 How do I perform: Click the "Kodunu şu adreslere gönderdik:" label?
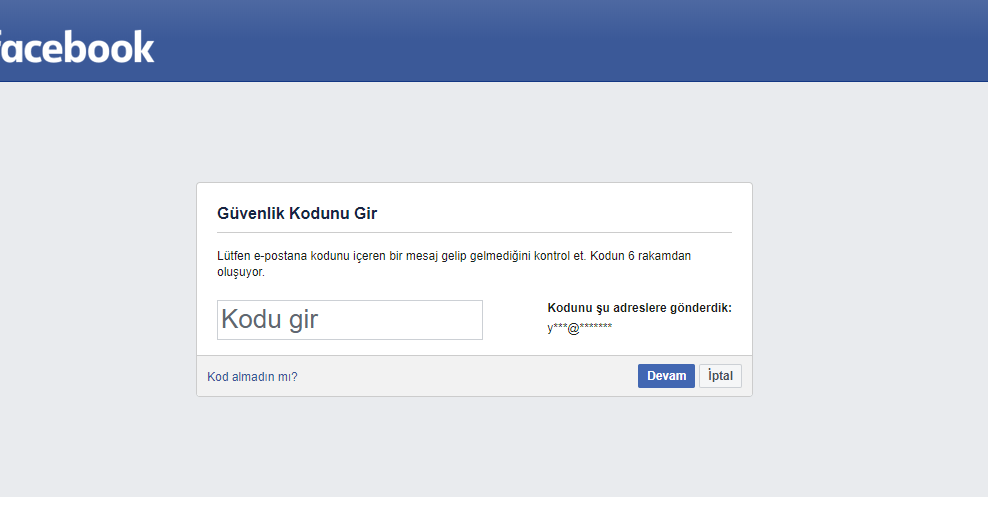639,308
